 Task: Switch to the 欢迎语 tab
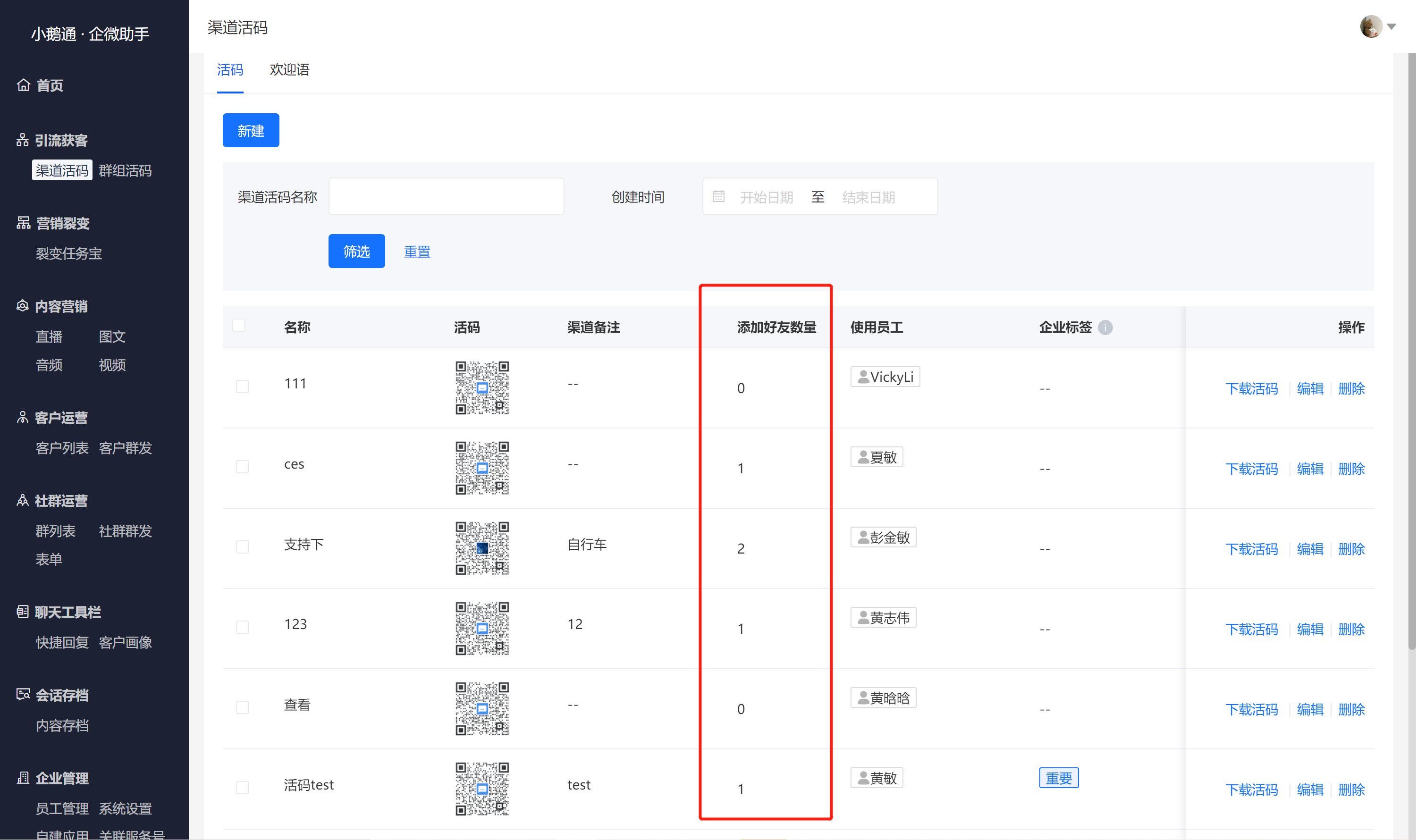289,70
